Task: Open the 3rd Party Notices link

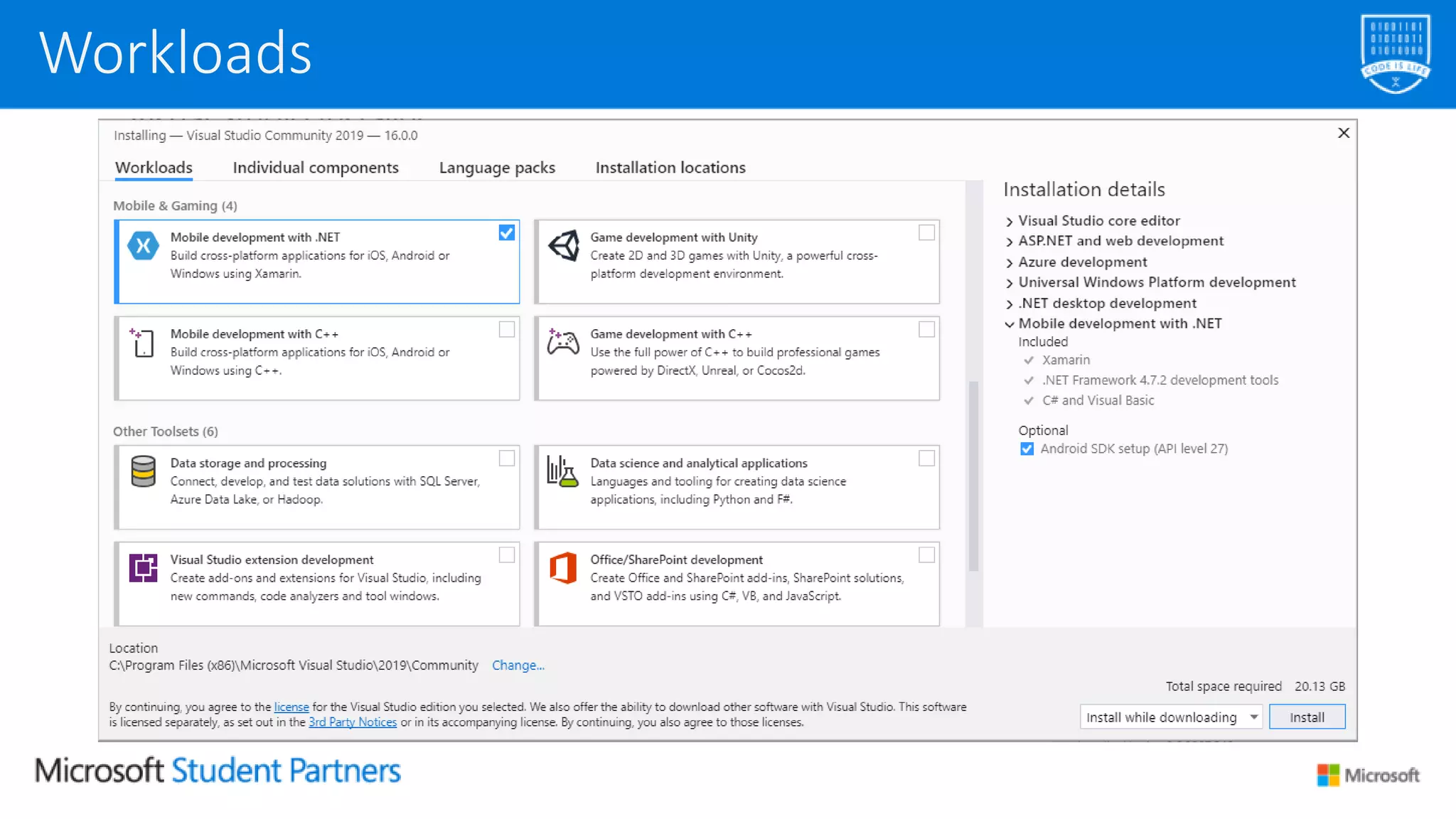Action: click(x=353, y=722)
